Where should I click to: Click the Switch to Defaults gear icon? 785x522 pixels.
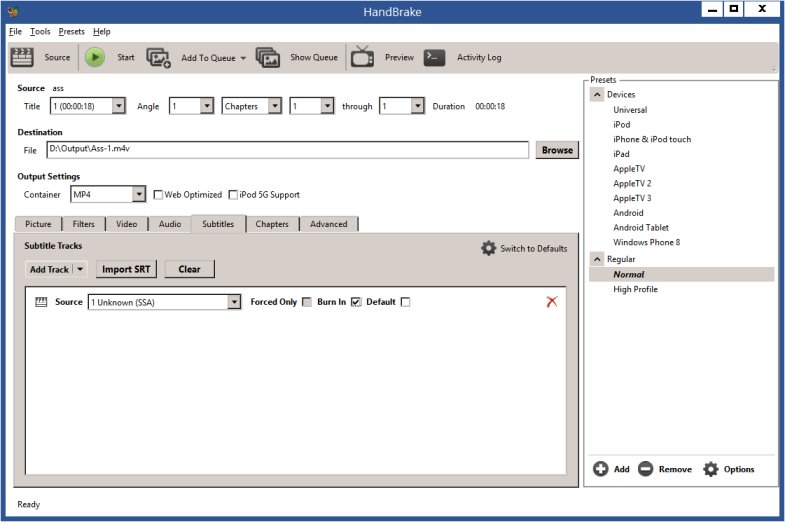click(x=488, y=248)
